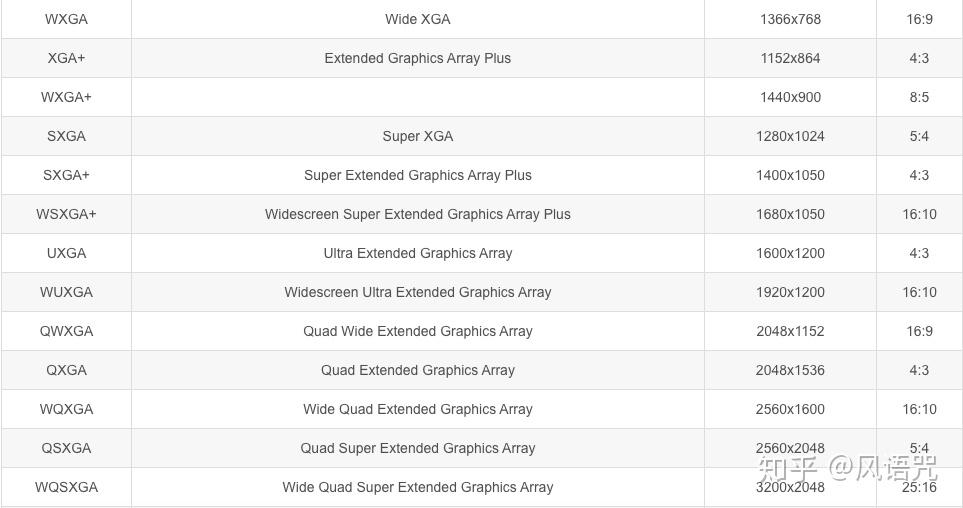The height and width of the screenshot is (508, 963).
Task: Select the WXGA+ row label
Action: (66, 97)
